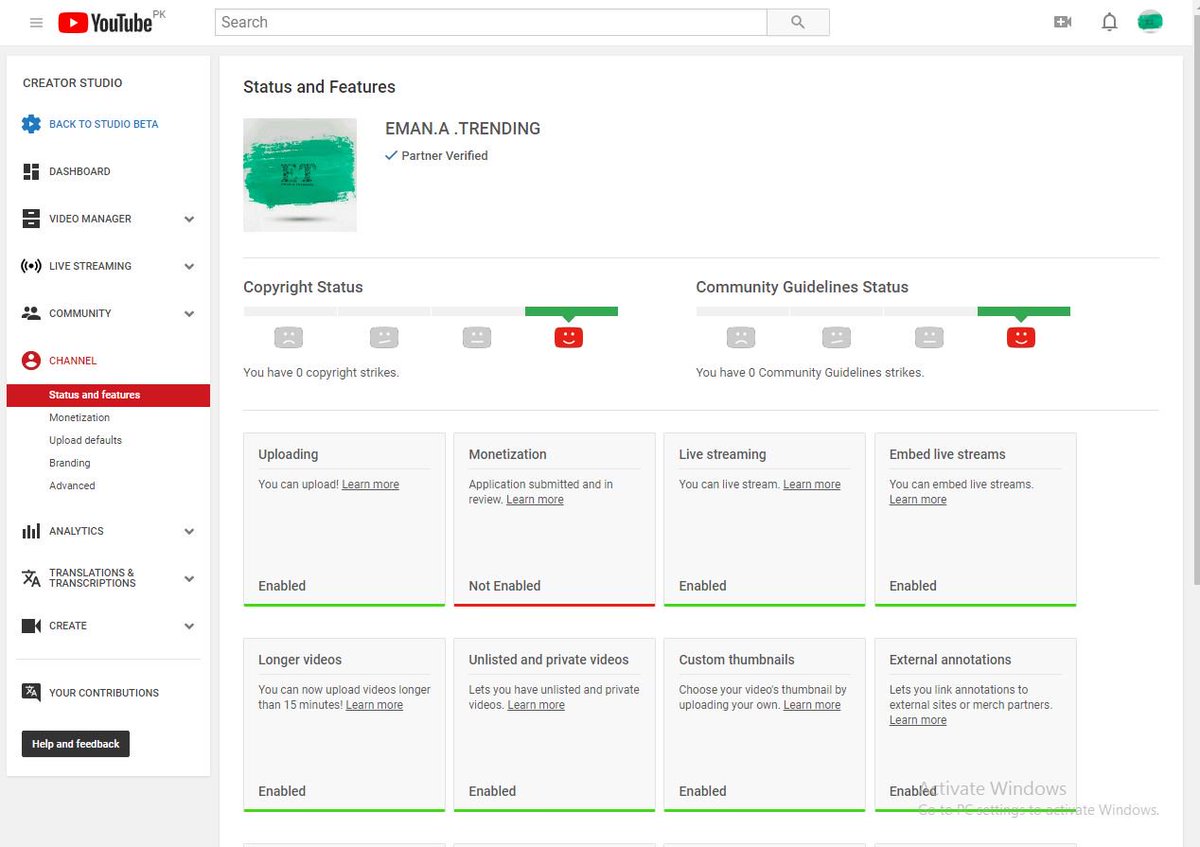Click the CREATOR STUDIO heading
This screenshot has height=847, width=1200.
[x=73, y=83]
